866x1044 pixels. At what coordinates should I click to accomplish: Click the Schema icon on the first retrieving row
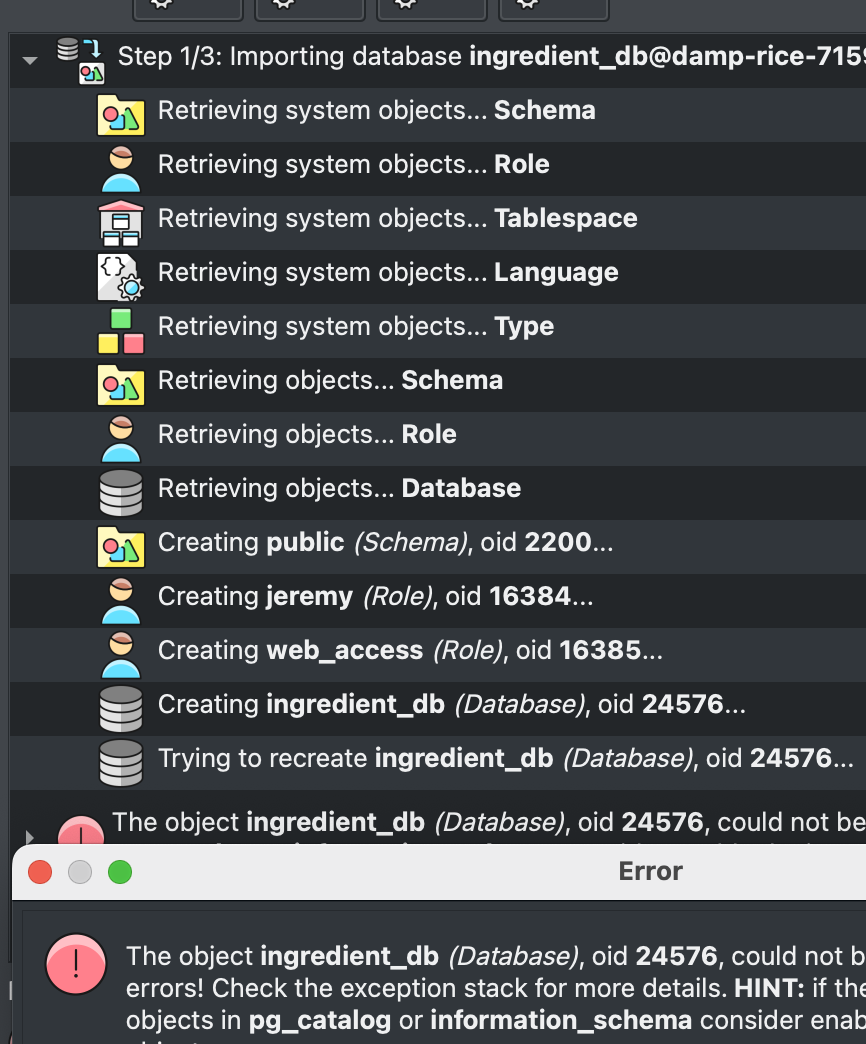pos(120,115)
